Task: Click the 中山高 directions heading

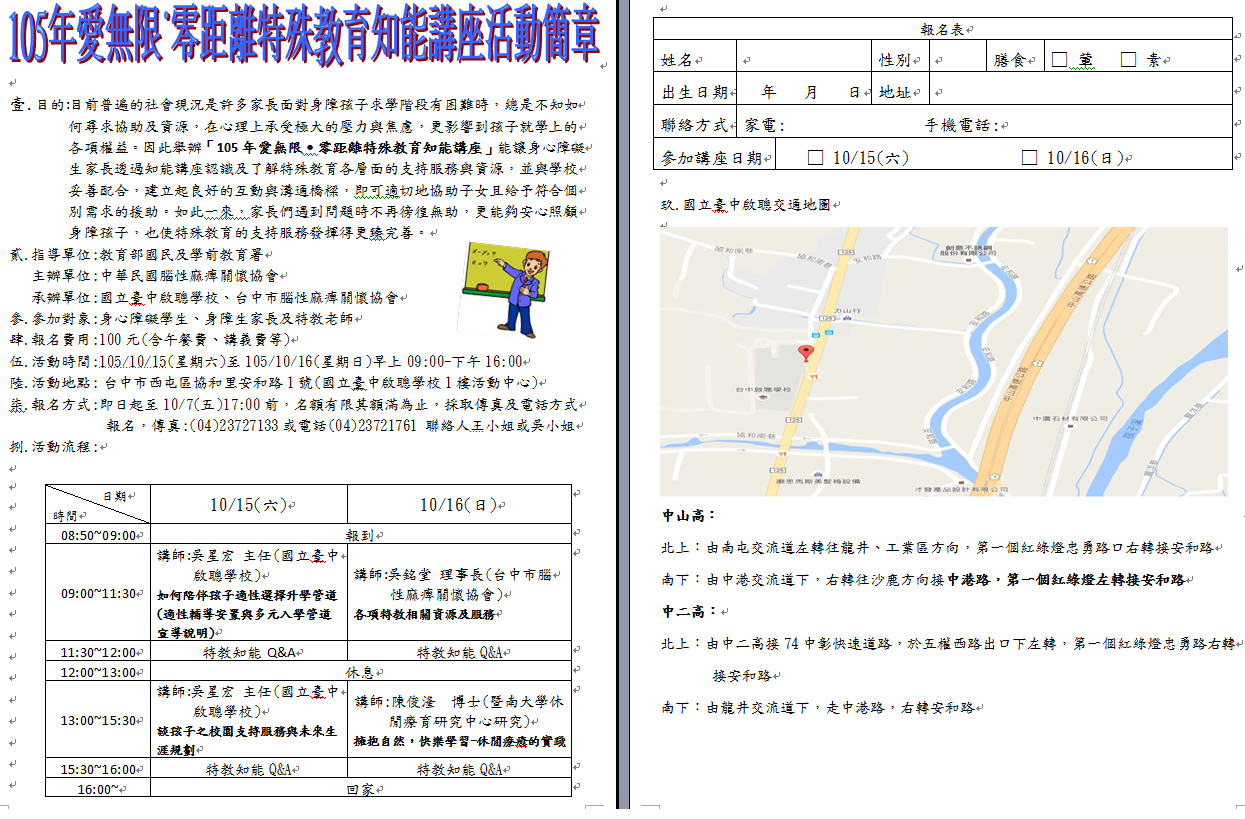Action: coord(688,516)
